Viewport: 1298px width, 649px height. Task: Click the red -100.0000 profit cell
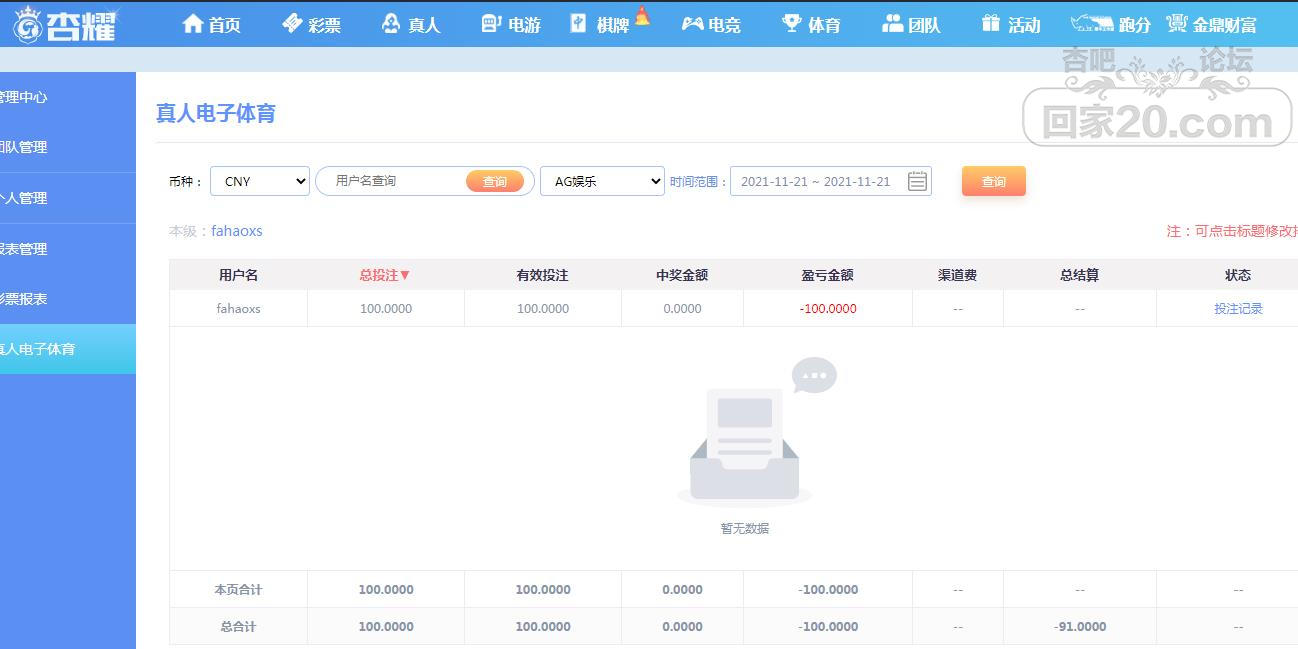point(828,309)
